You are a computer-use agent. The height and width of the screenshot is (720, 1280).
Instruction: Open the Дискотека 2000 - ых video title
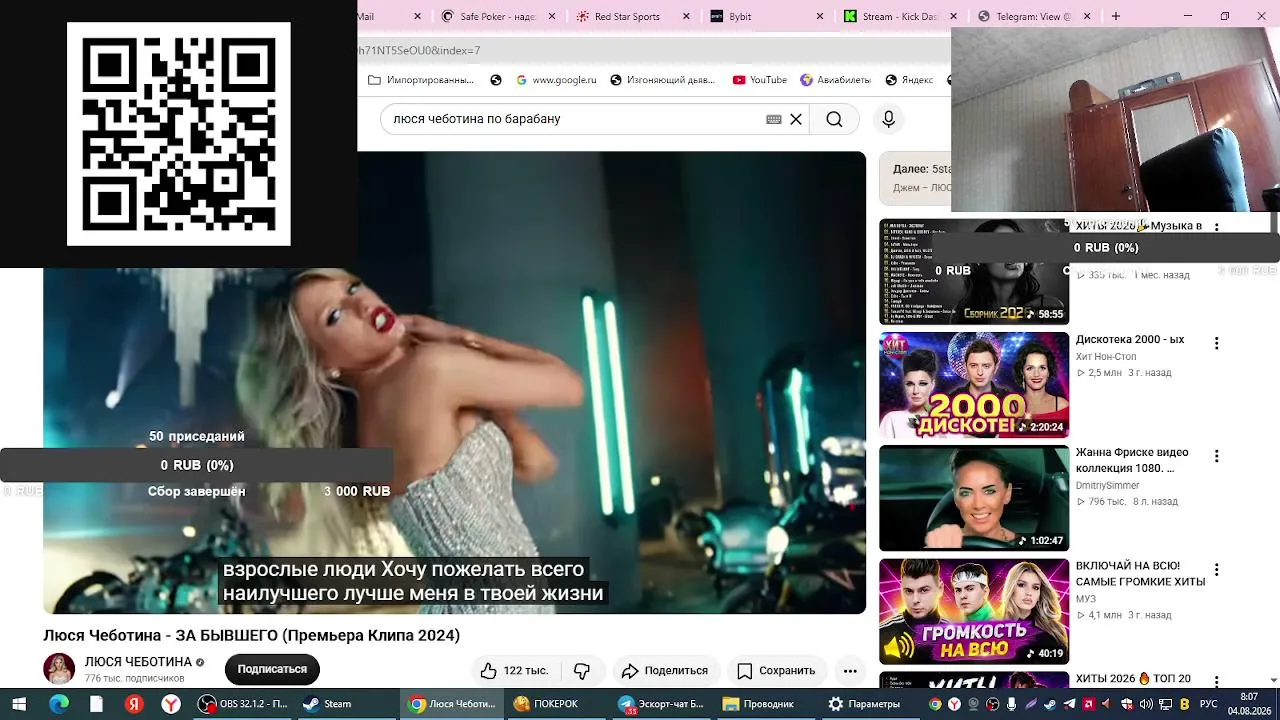[x=1130, y=340]
